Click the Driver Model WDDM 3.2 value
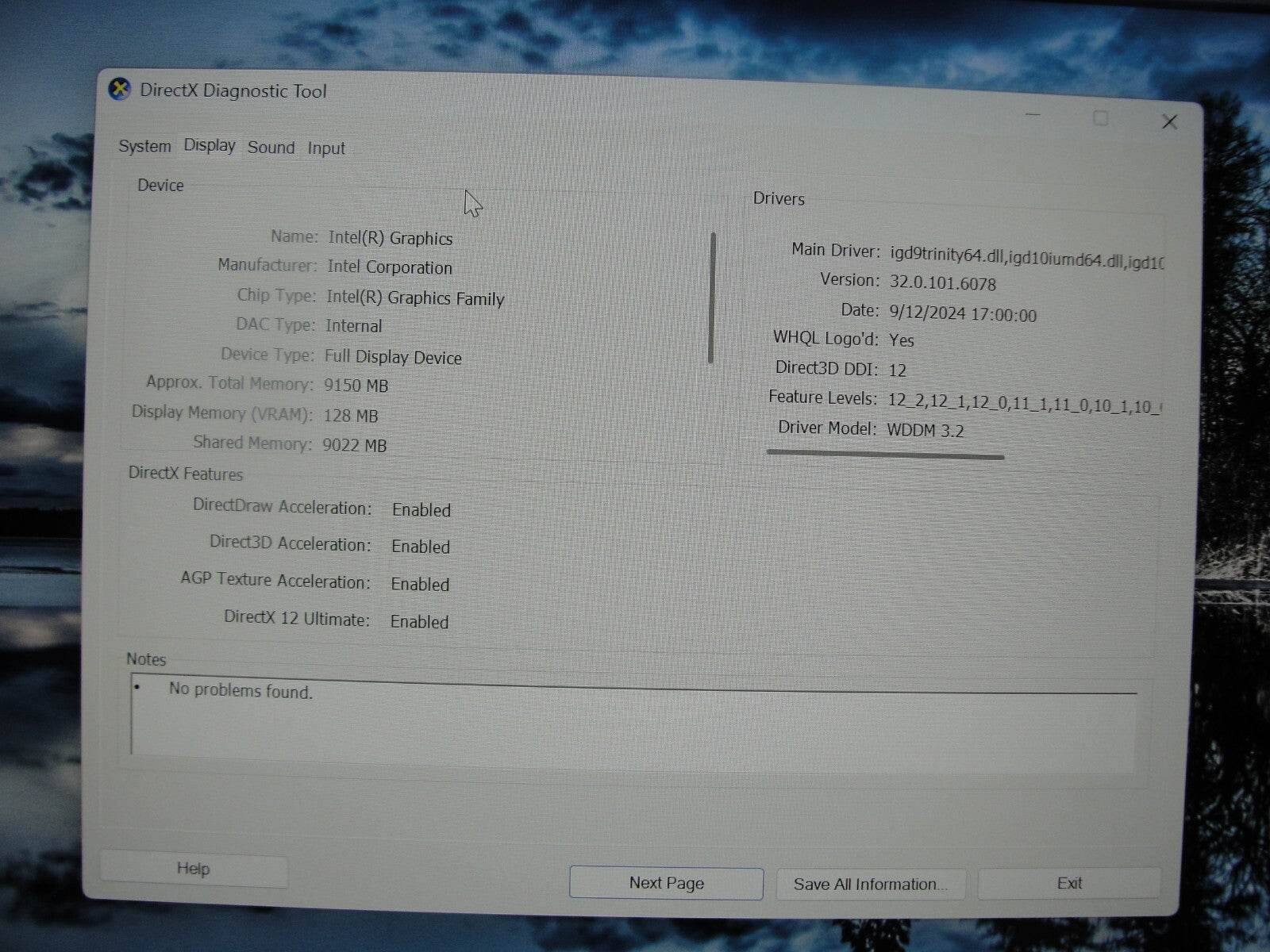The height and width of the screenshot is (952, 1270). pyautogui.click(x=927, y=430)
